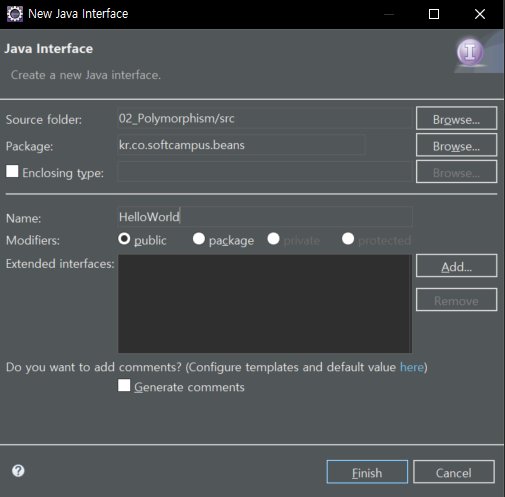Close the New Java Interface dialog
The width and height of the screenshot is (505, 497).
(x=480, y=14)
